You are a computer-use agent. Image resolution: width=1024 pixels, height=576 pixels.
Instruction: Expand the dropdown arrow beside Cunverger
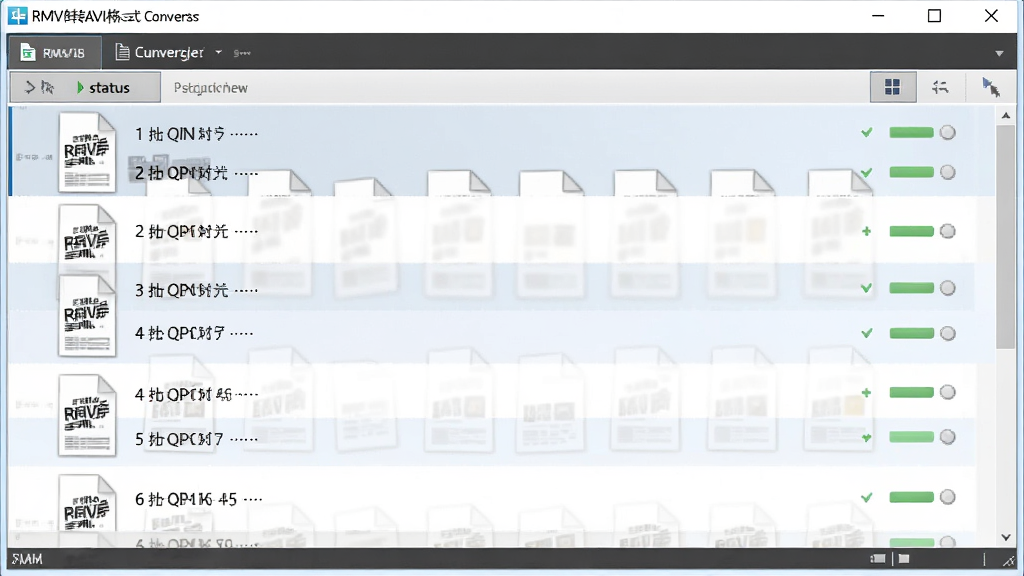[219, 52]
